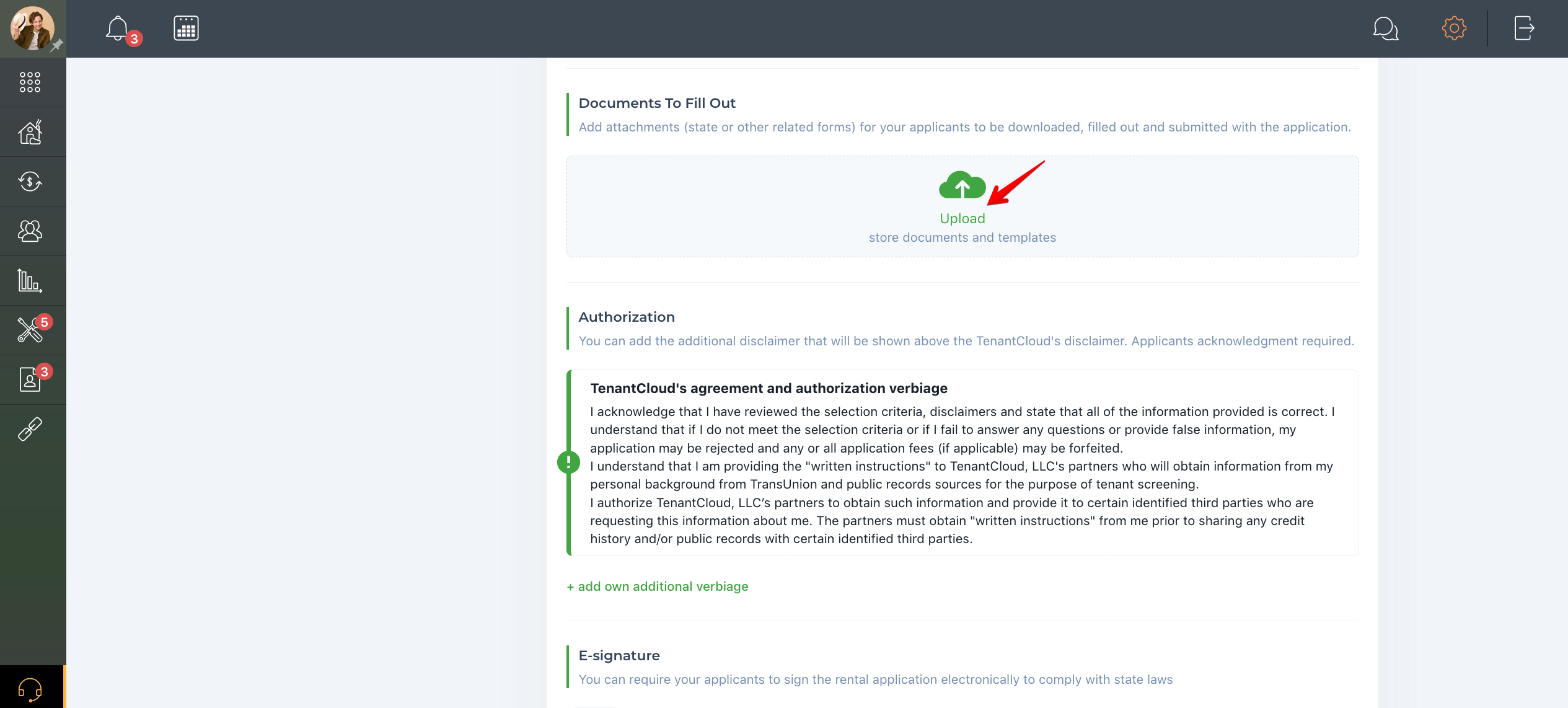Viewport: 1568px width, 708px height.
Task: Open the accounting dollar cycle icon
Action: coord(30,182)
